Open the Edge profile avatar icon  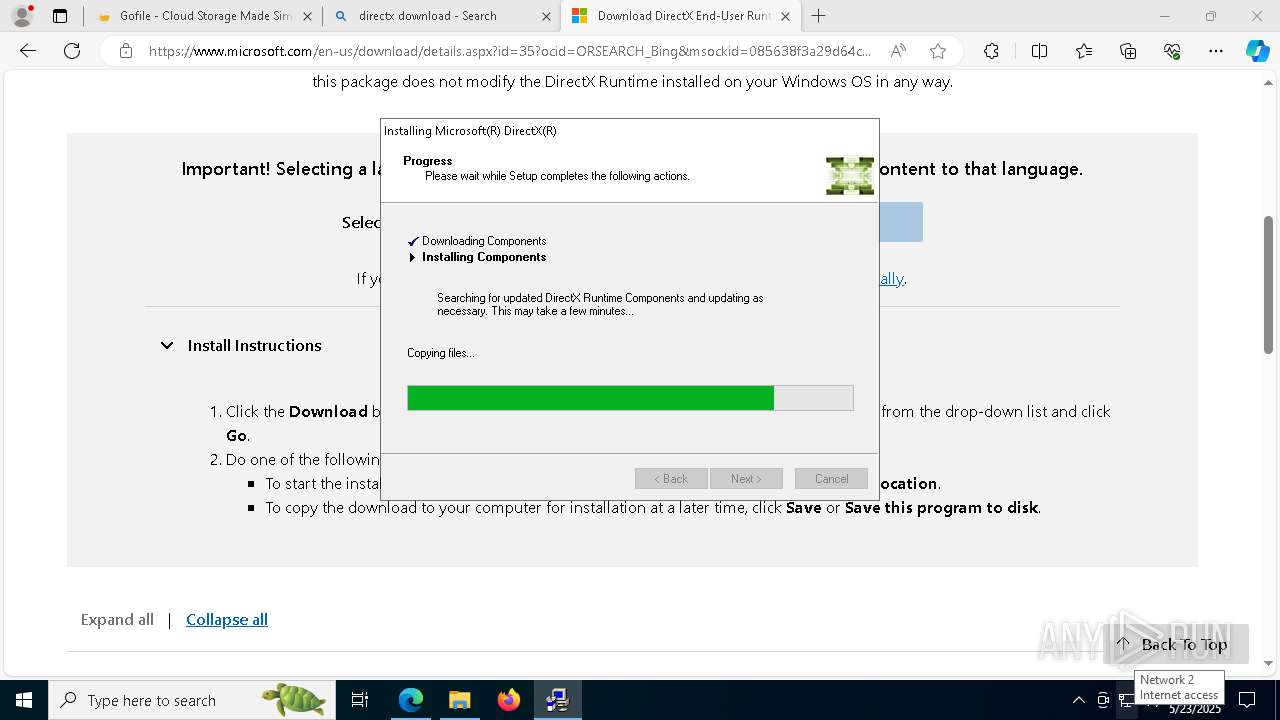[x=22, y=16]
